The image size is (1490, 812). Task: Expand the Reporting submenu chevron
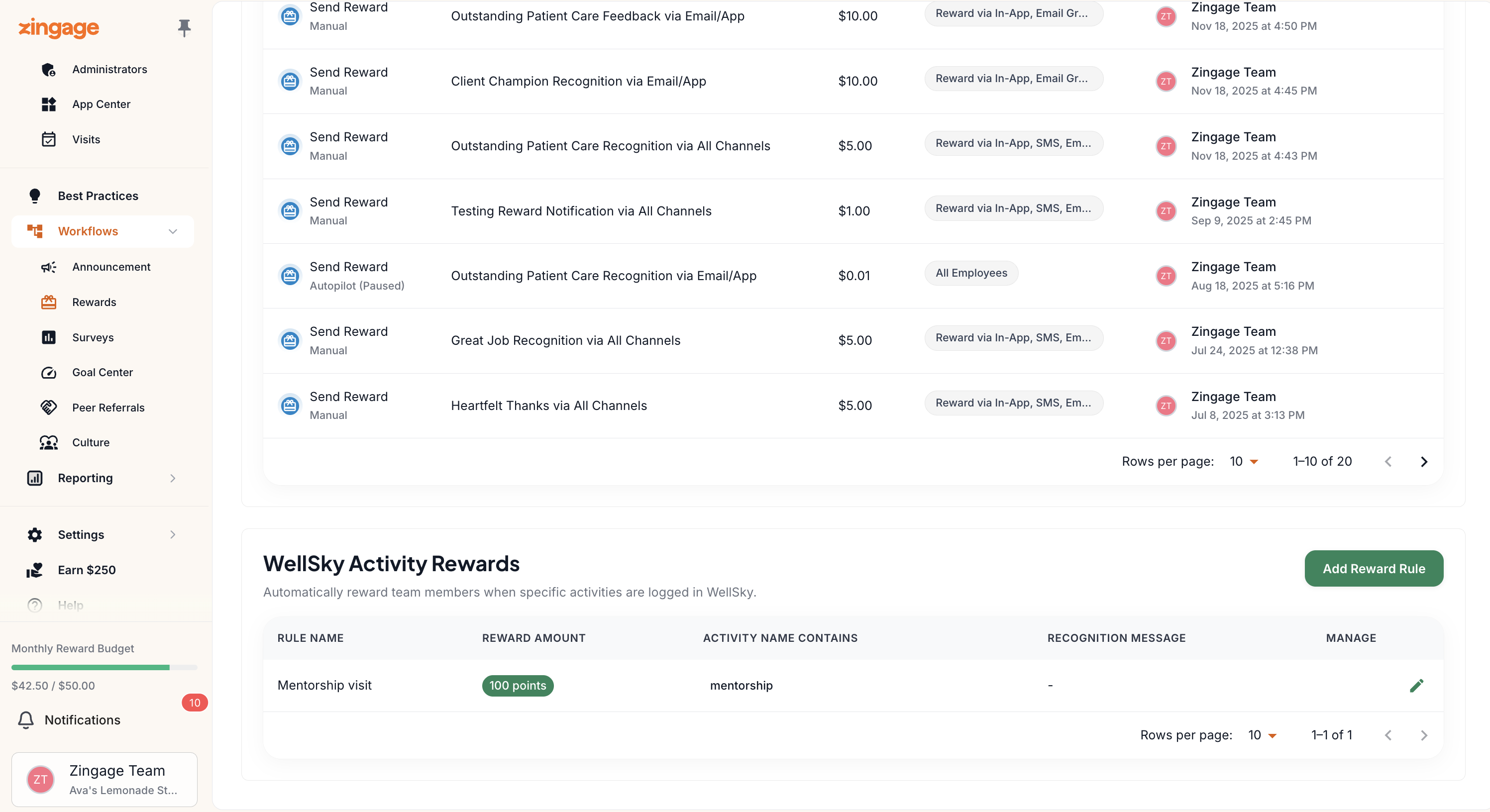tap(172, 478)
